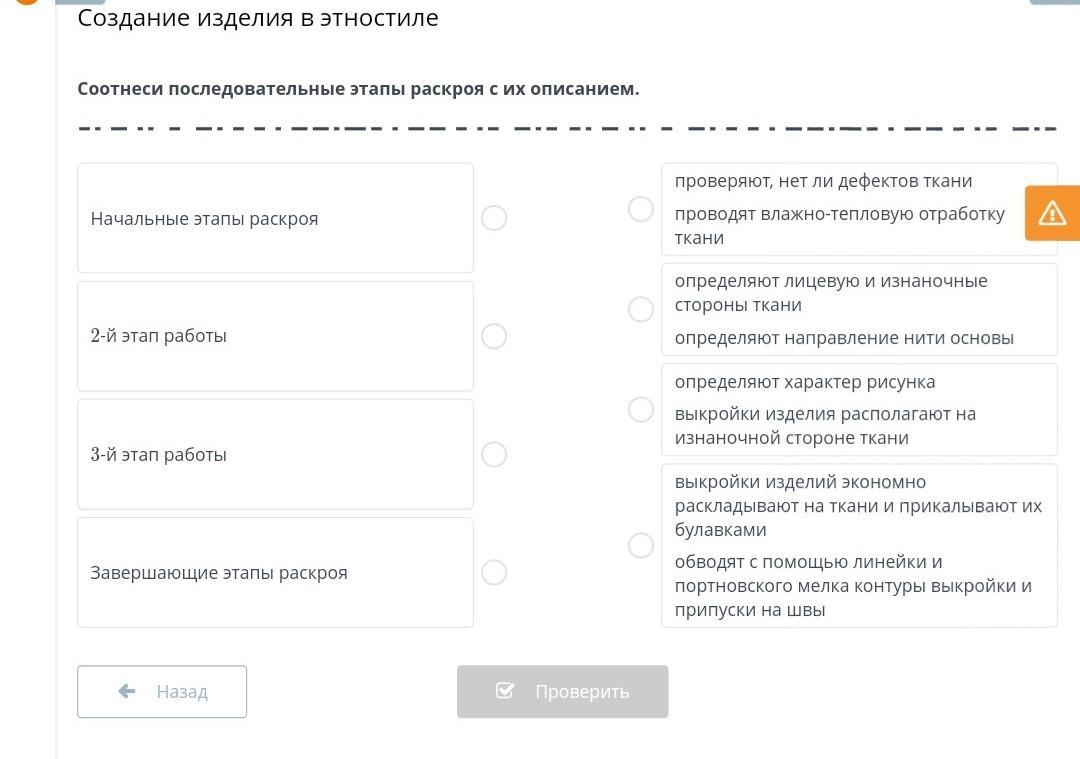Select circle beside 'выкройки изделий экономно' answer
The height and width of the screenshot is (759, 1080).
[641, 545]
